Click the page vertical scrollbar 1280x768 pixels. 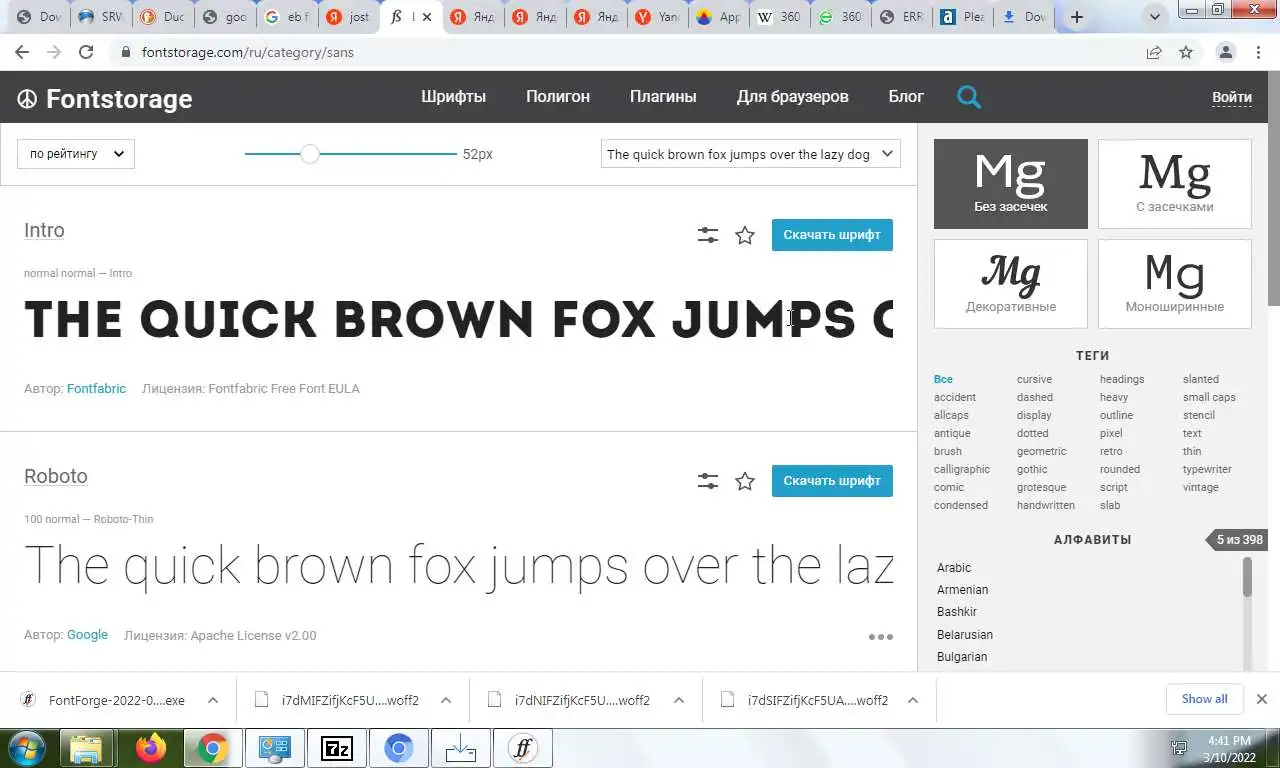click(1273, 190)
